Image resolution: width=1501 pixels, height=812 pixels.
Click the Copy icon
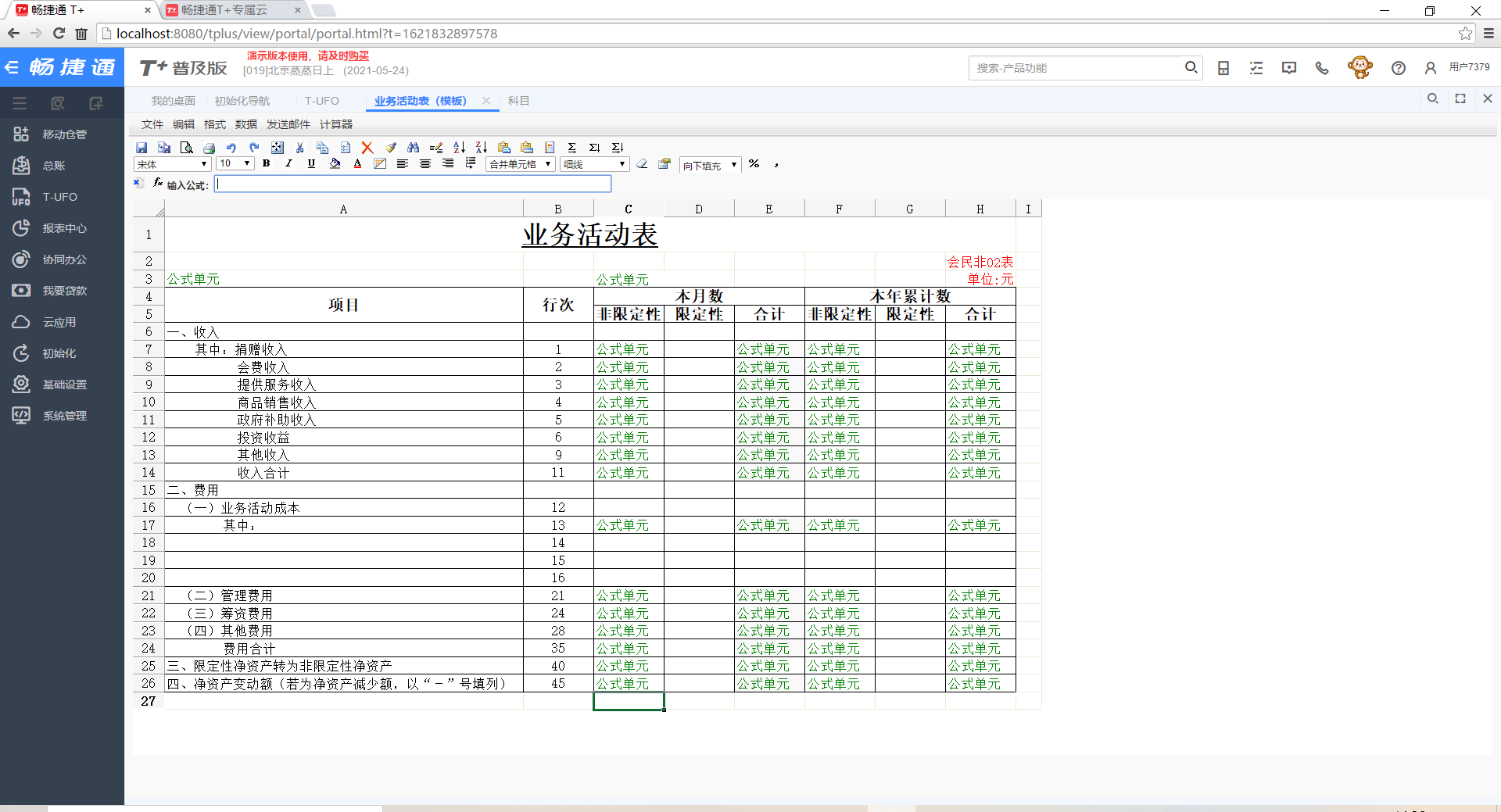(322, 148)
